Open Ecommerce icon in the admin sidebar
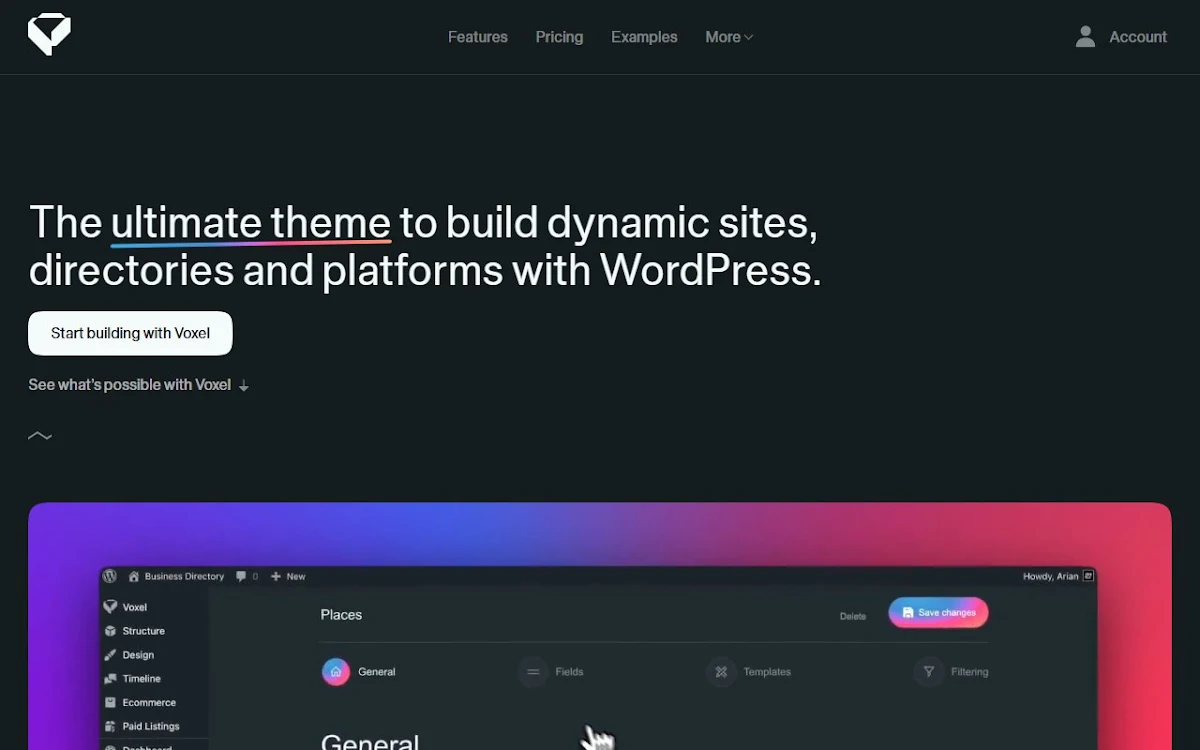 coord(110,703)
